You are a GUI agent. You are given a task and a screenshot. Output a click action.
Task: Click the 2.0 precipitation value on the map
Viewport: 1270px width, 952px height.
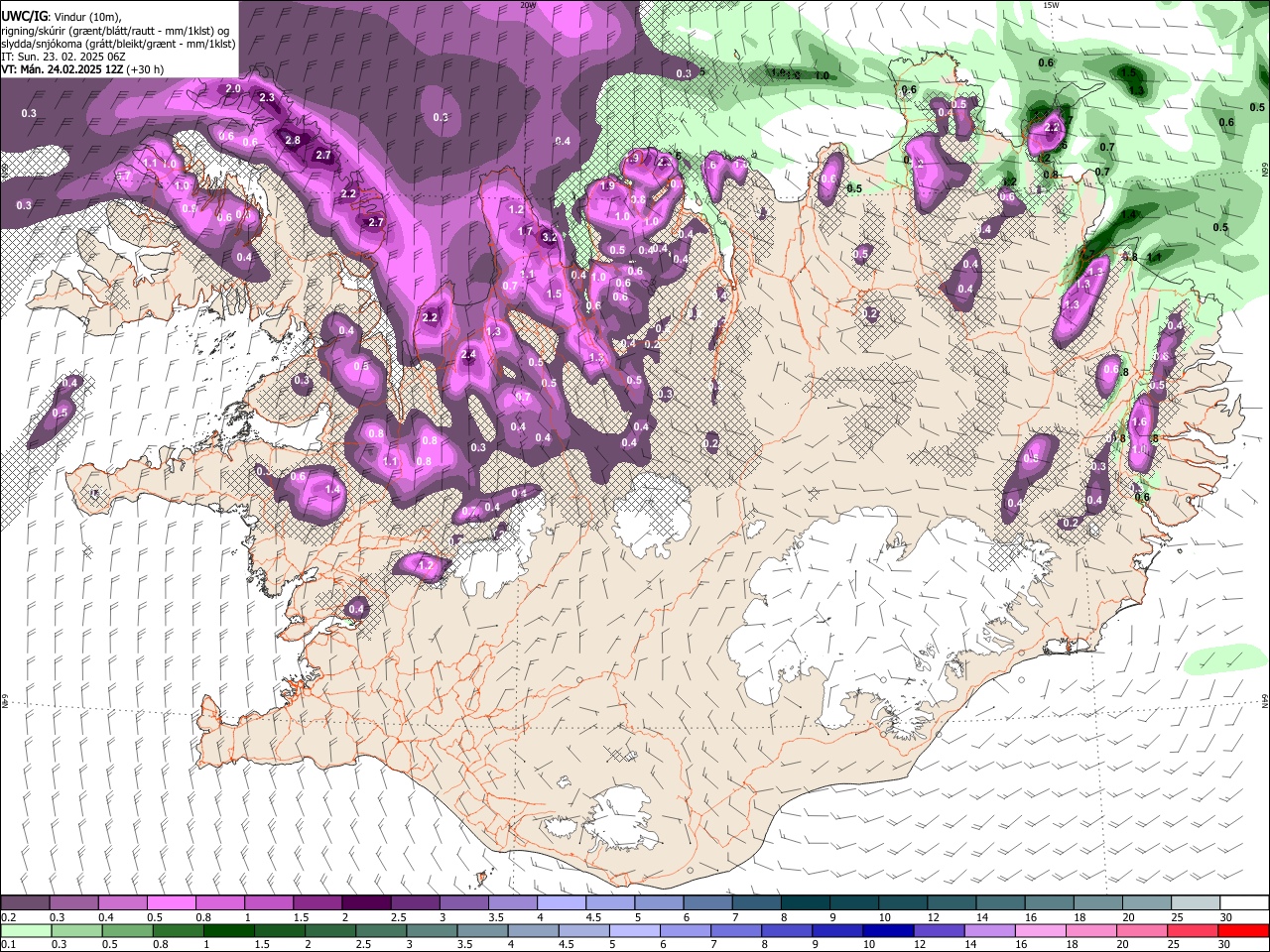[x=233, y=89]
